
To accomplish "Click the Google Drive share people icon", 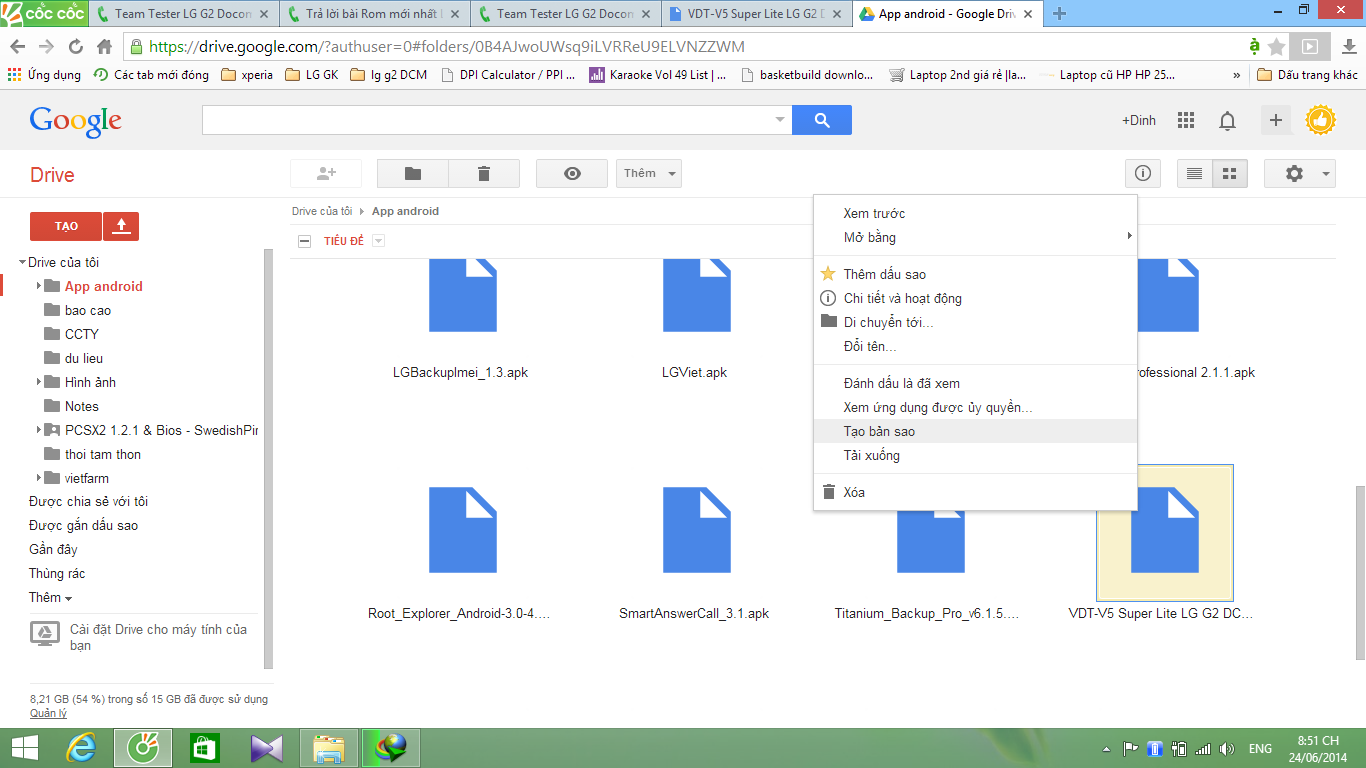I will (x=326, y=173).
